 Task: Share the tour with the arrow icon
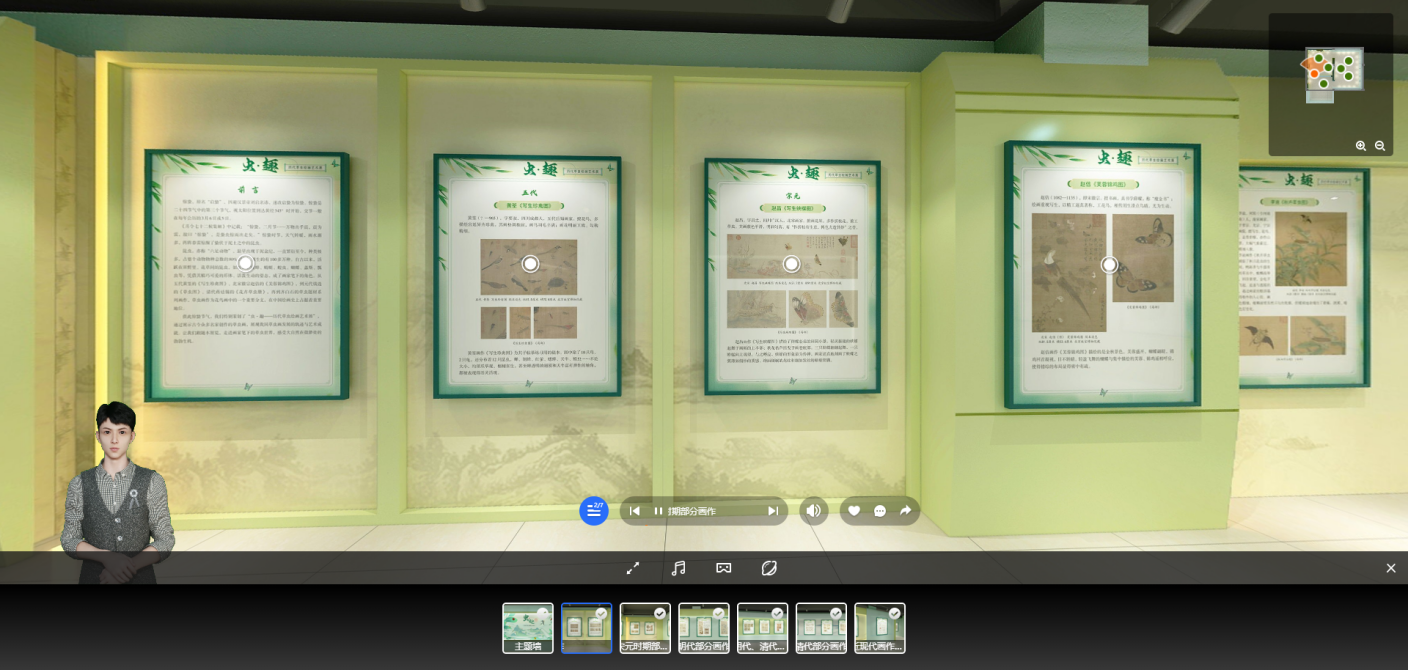pos(906,511)
